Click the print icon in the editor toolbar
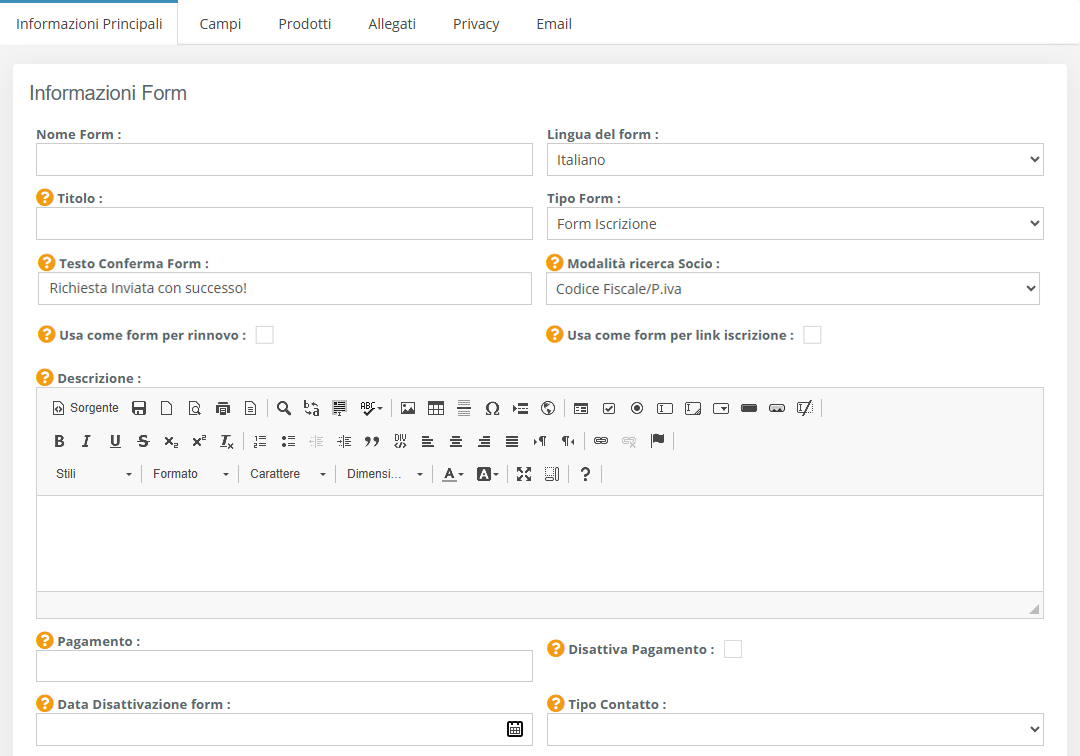This screenshot has height=756, width=1080. [x=223, y=408]
